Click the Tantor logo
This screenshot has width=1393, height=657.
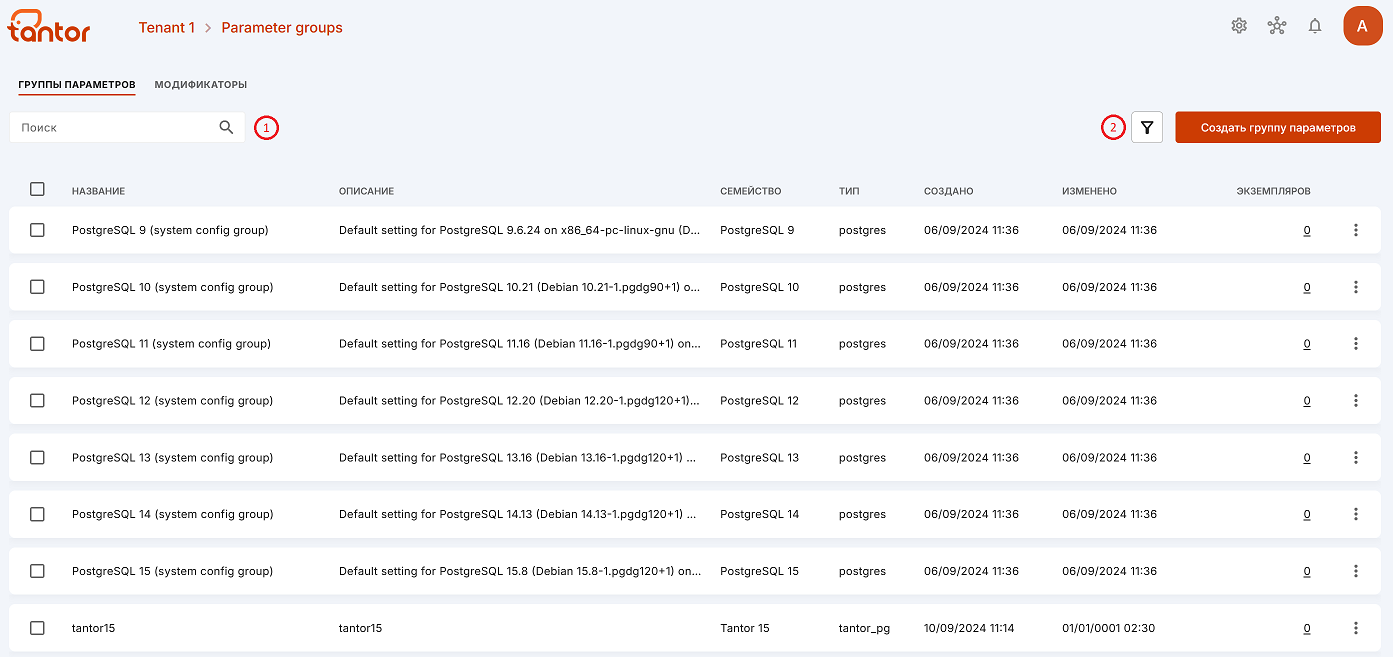(49, 27)
